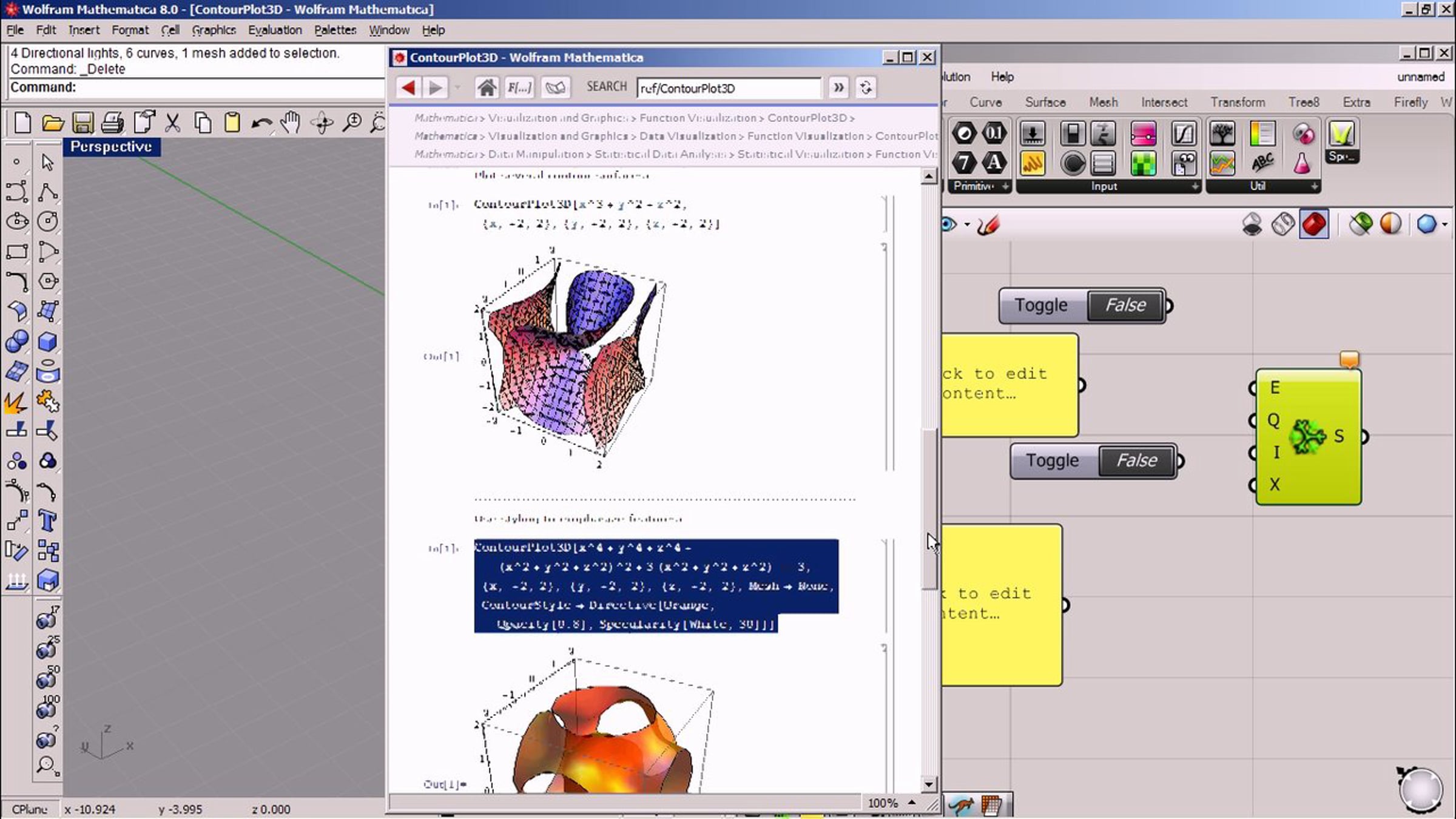Select the Pan hand tool
This screenshot has width=1456, height=819.
click(x=291, y=123)
